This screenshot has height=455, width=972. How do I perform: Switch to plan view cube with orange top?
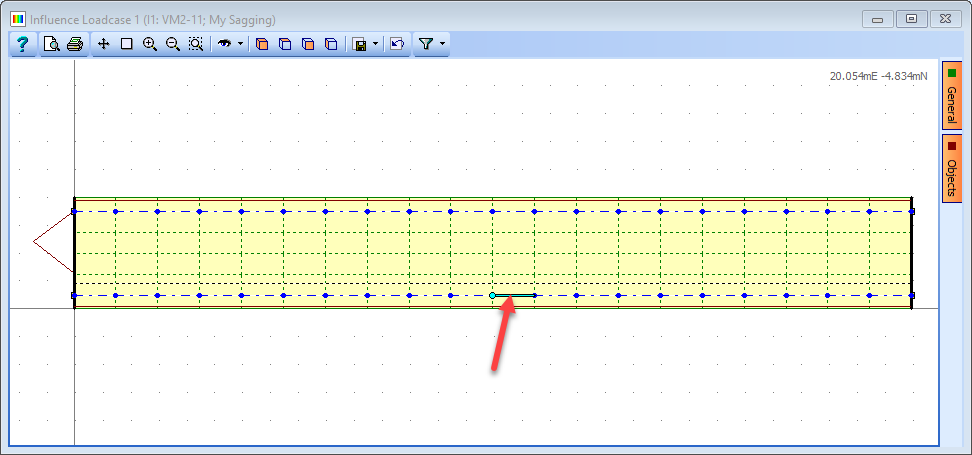(285, 45)
